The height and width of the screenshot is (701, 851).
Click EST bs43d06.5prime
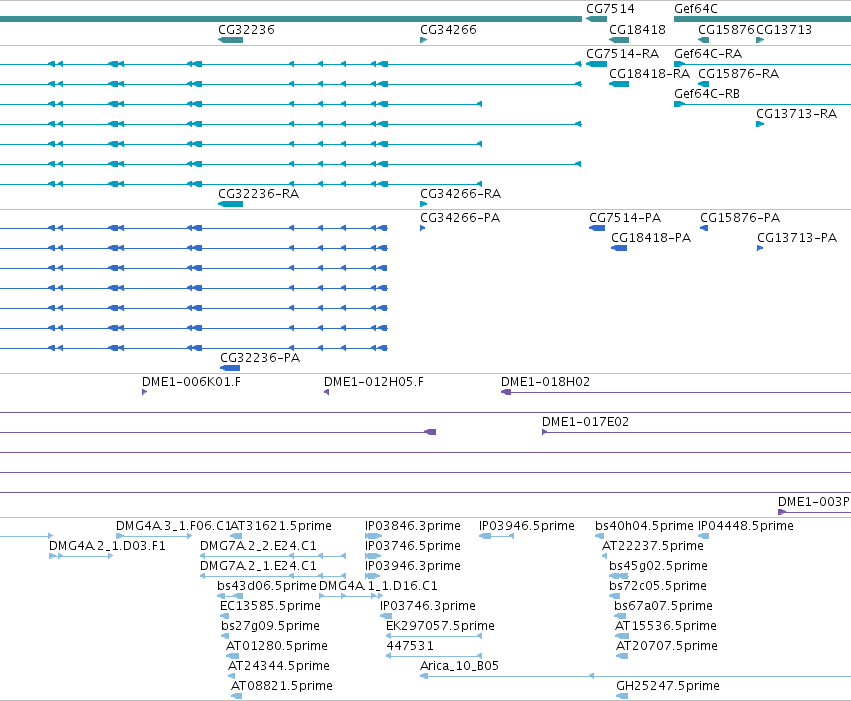pos(266,587)
